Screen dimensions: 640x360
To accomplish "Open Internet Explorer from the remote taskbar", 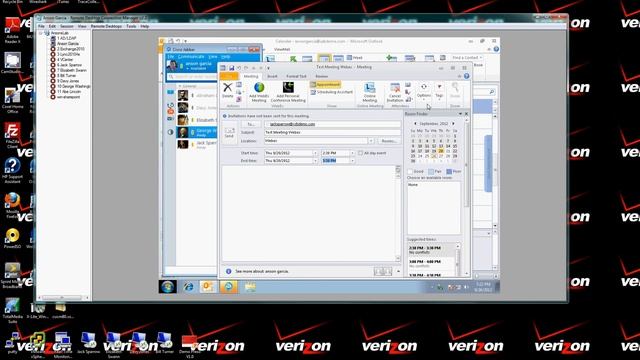I will (x=188, y=287).
